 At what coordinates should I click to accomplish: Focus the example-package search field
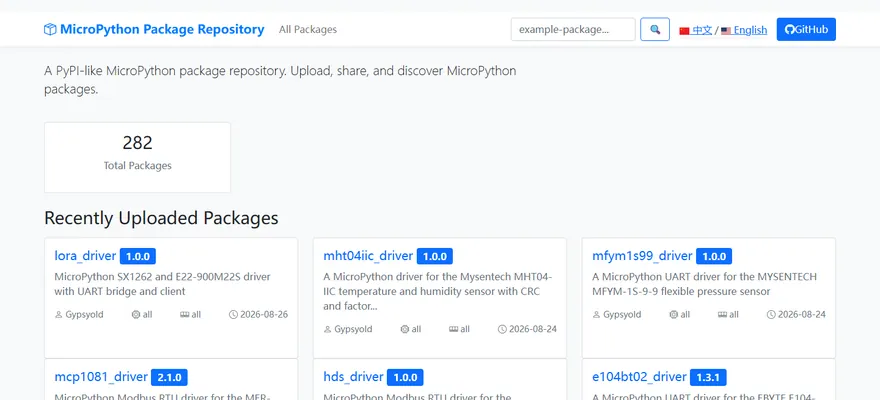[x=573, y=29]
